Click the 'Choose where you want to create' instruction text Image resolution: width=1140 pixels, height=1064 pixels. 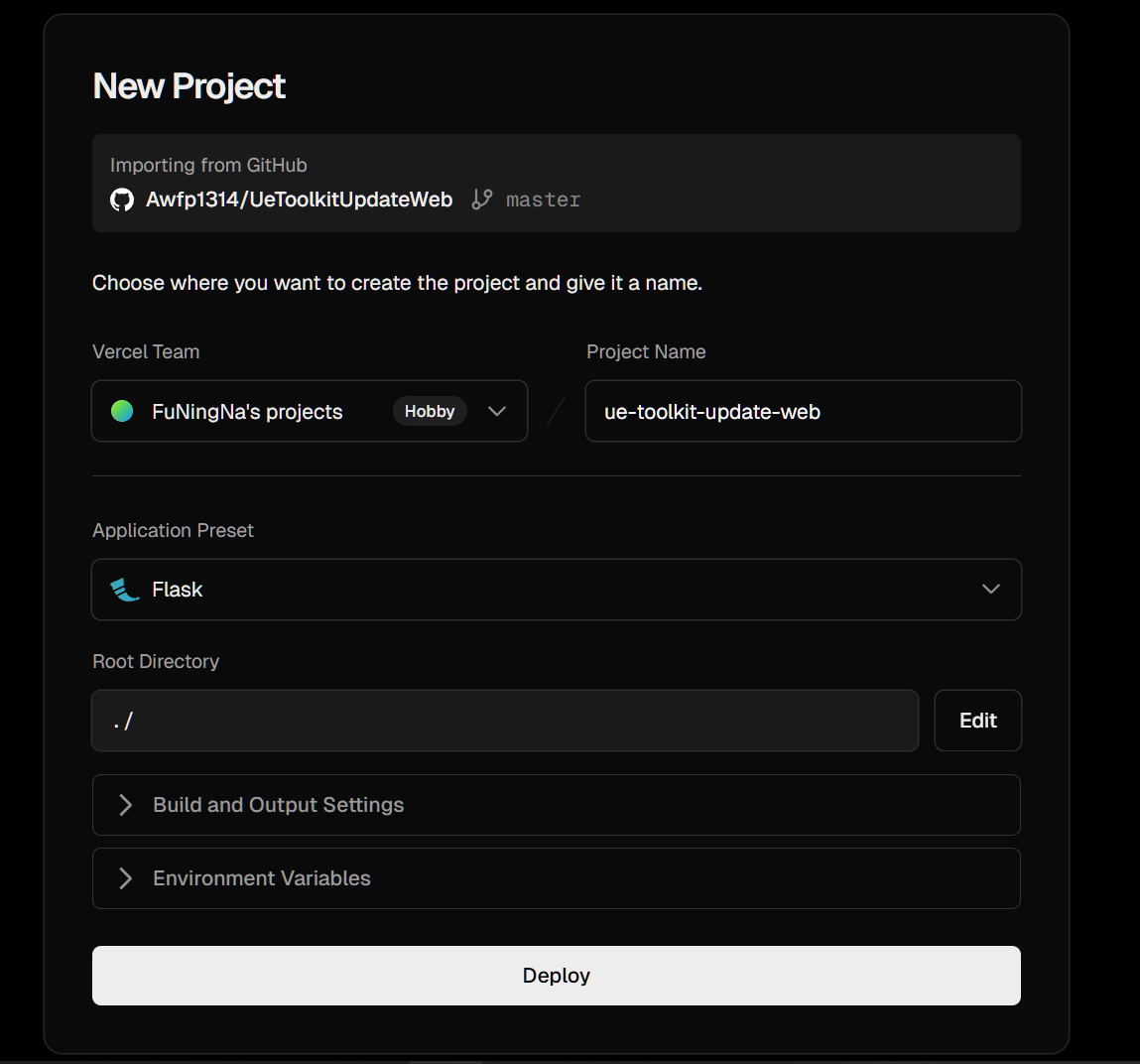tap(397, 283)
